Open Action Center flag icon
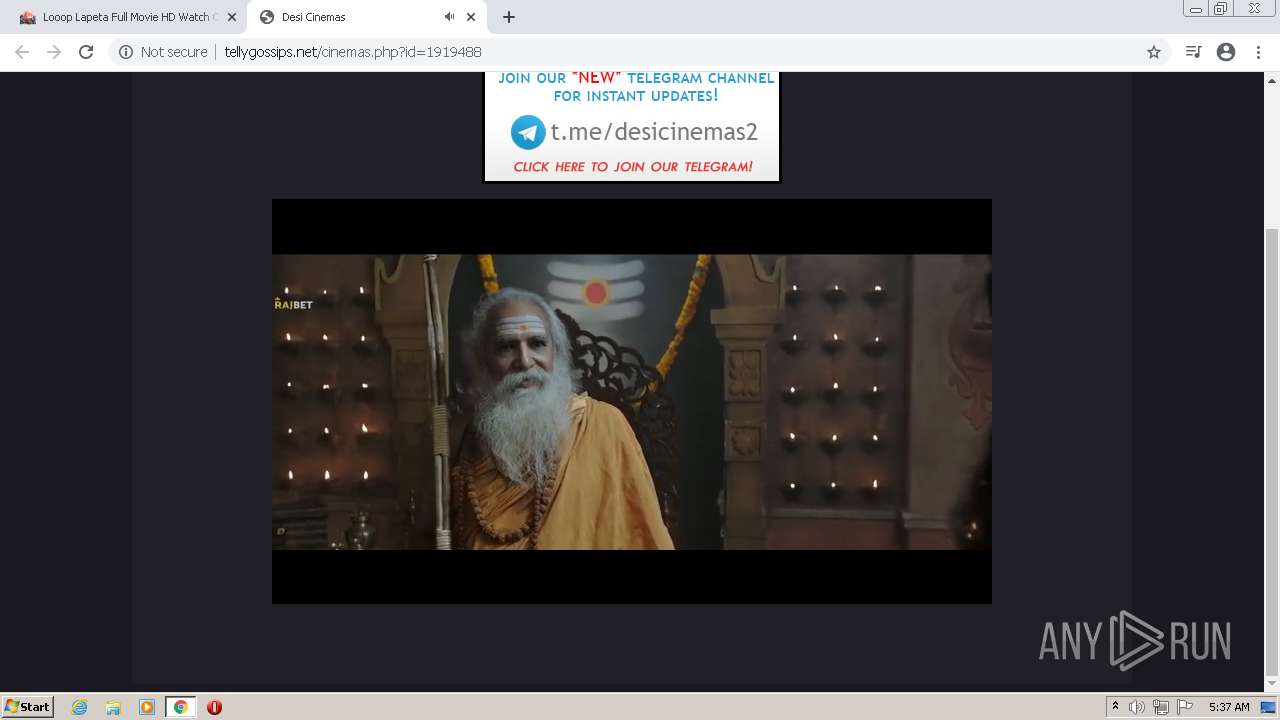 (x=1185, y=707)
